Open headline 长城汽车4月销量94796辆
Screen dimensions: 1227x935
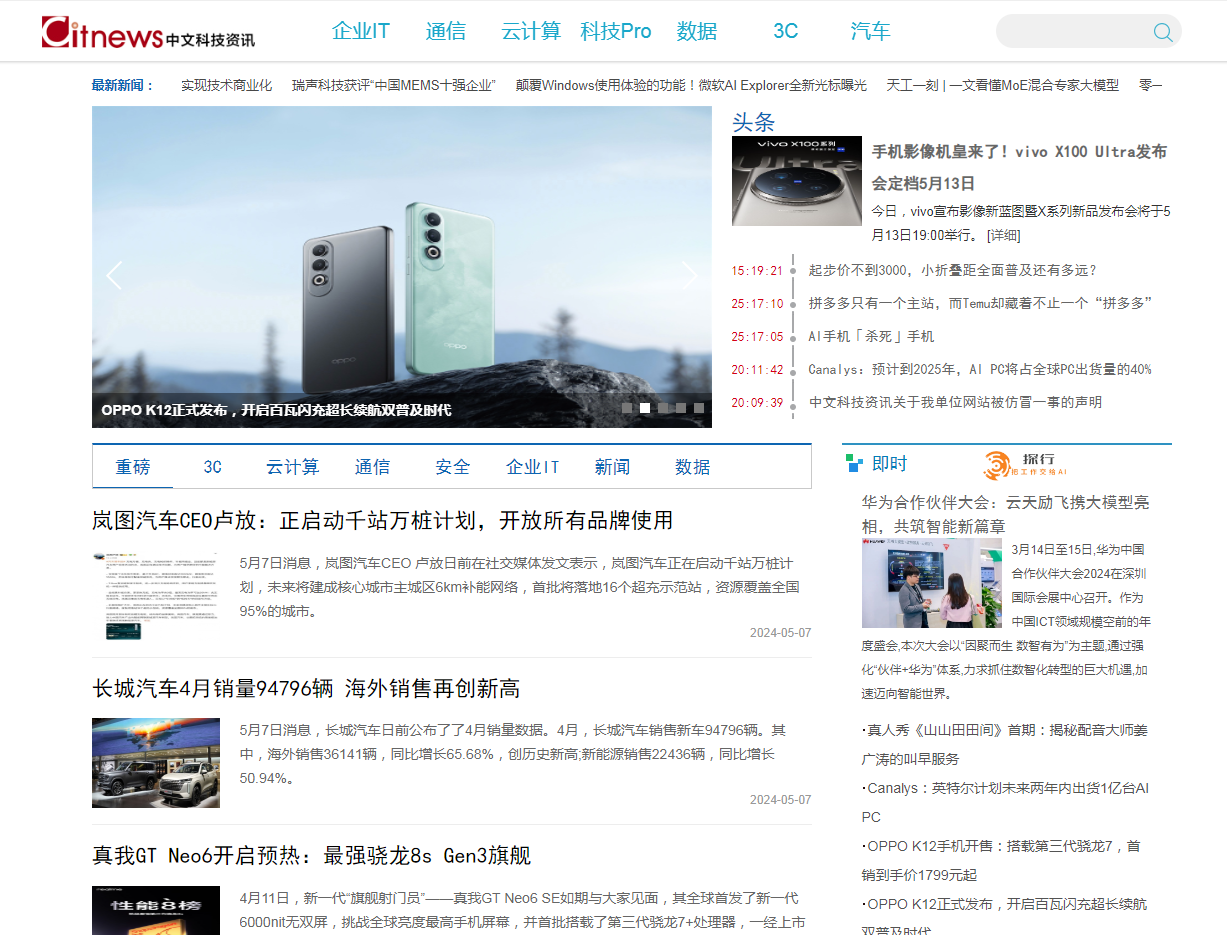[x=306, y=688]
